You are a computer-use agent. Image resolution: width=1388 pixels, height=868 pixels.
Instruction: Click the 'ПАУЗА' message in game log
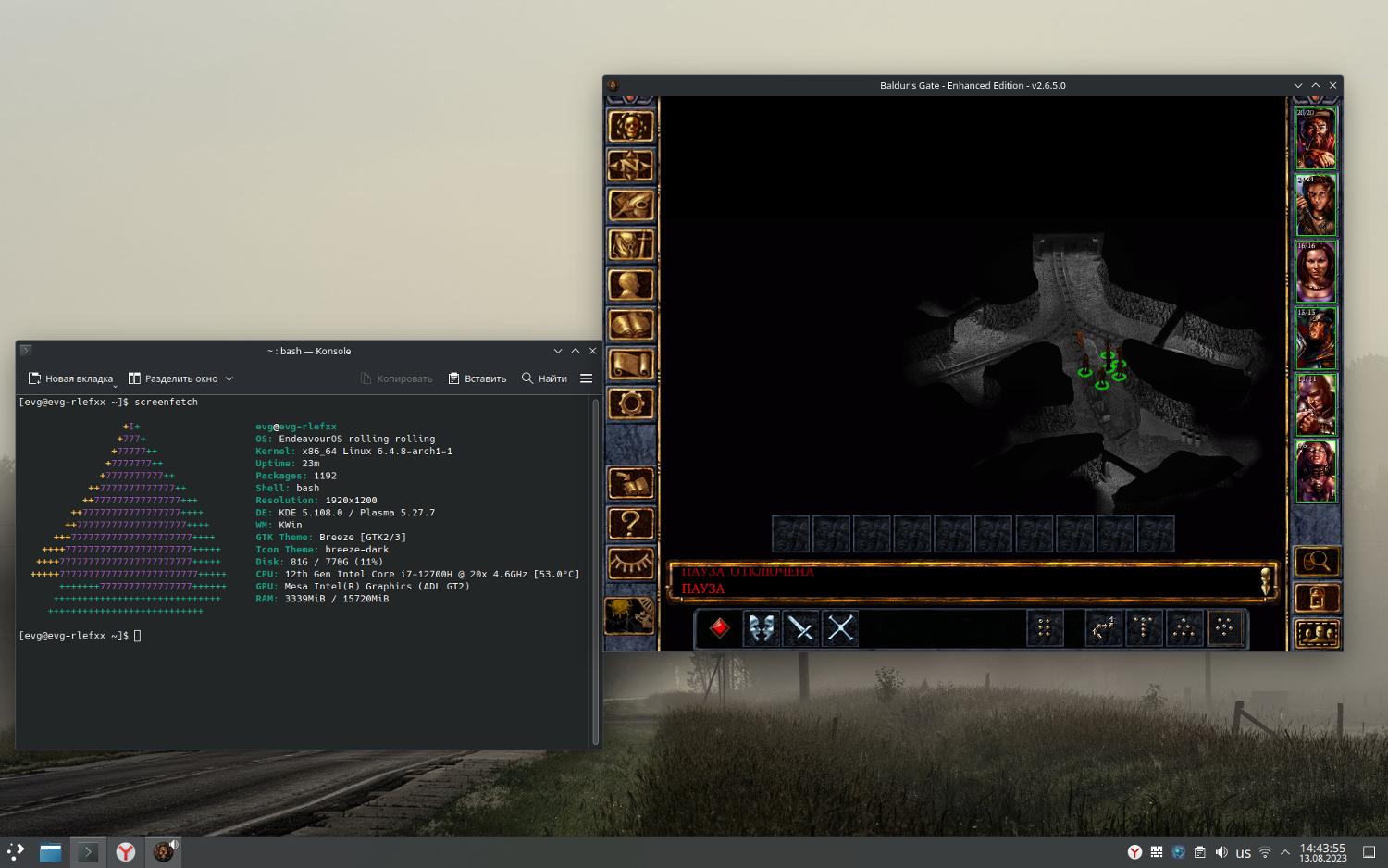click(x=703, y=589)
